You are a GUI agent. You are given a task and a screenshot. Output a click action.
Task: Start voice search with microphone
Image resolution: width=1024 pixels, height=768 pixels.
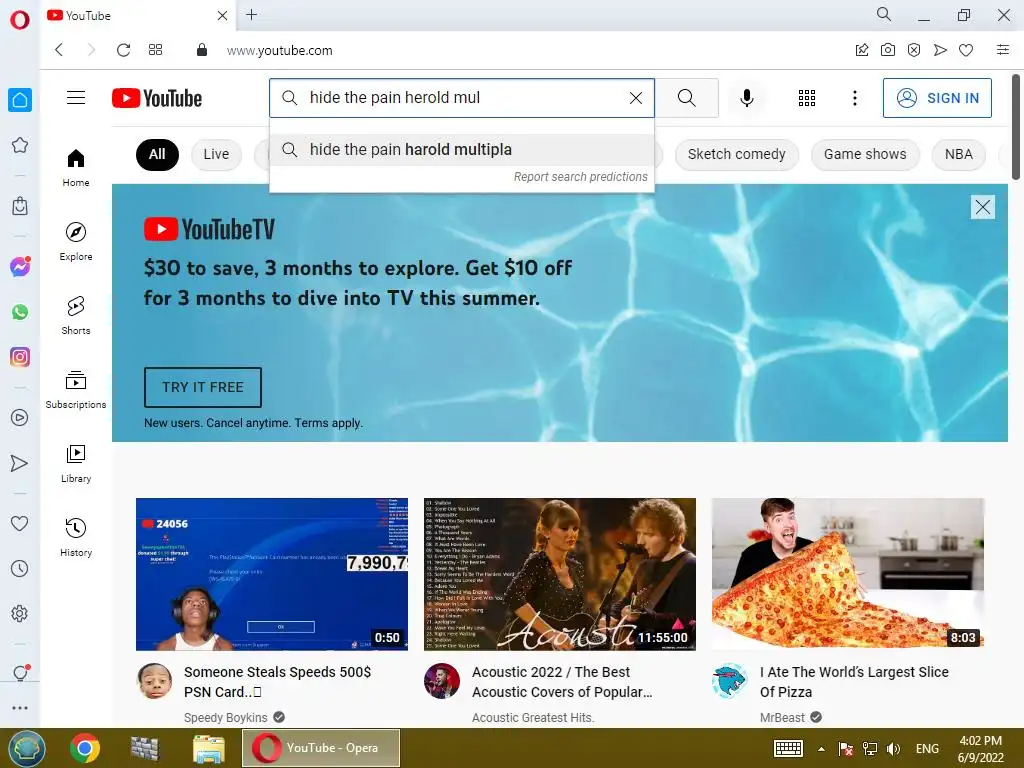pyautogui.click(x=746, y=98)
